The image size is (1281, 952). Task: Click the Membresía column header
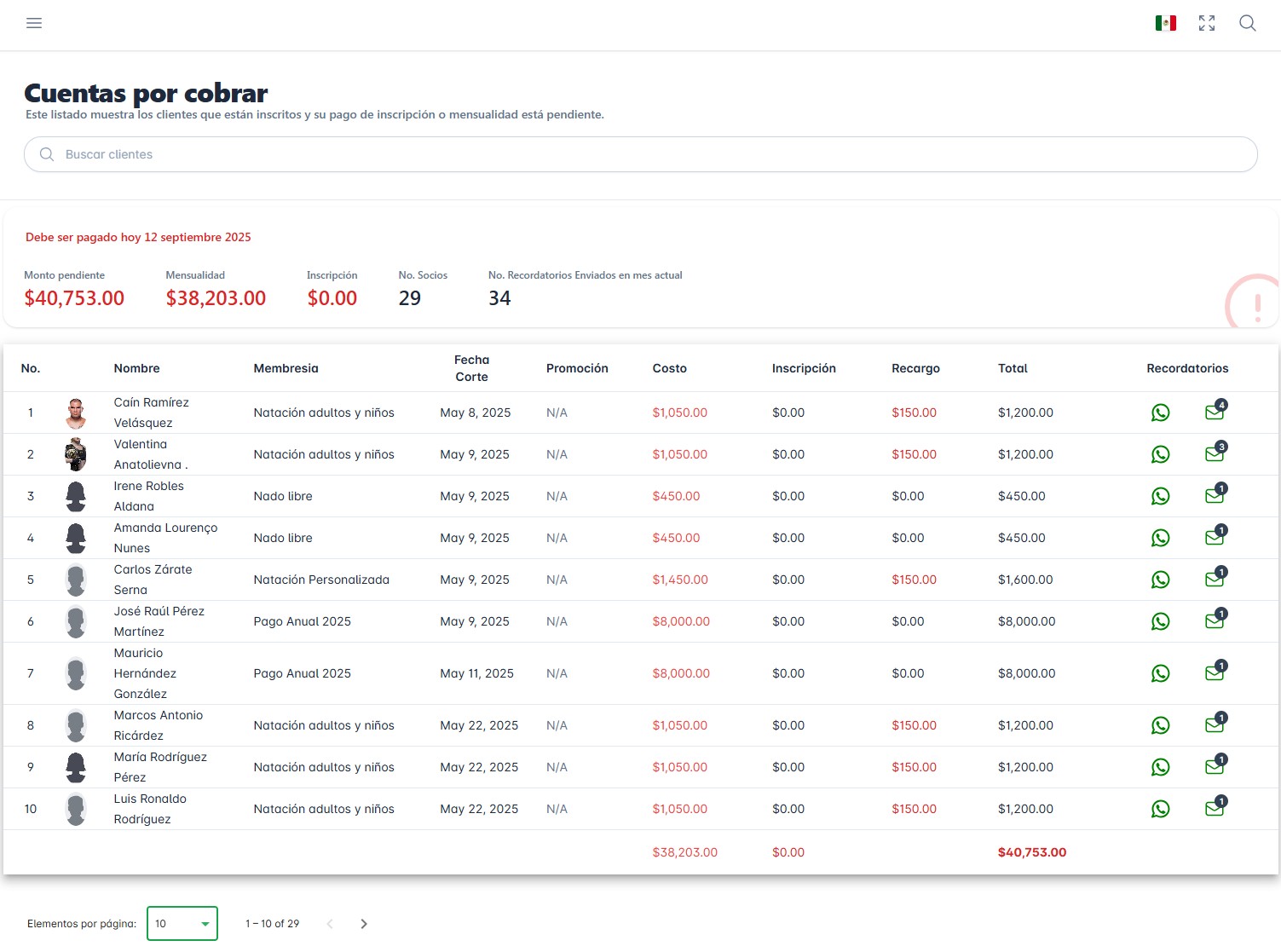pos(286,368)
